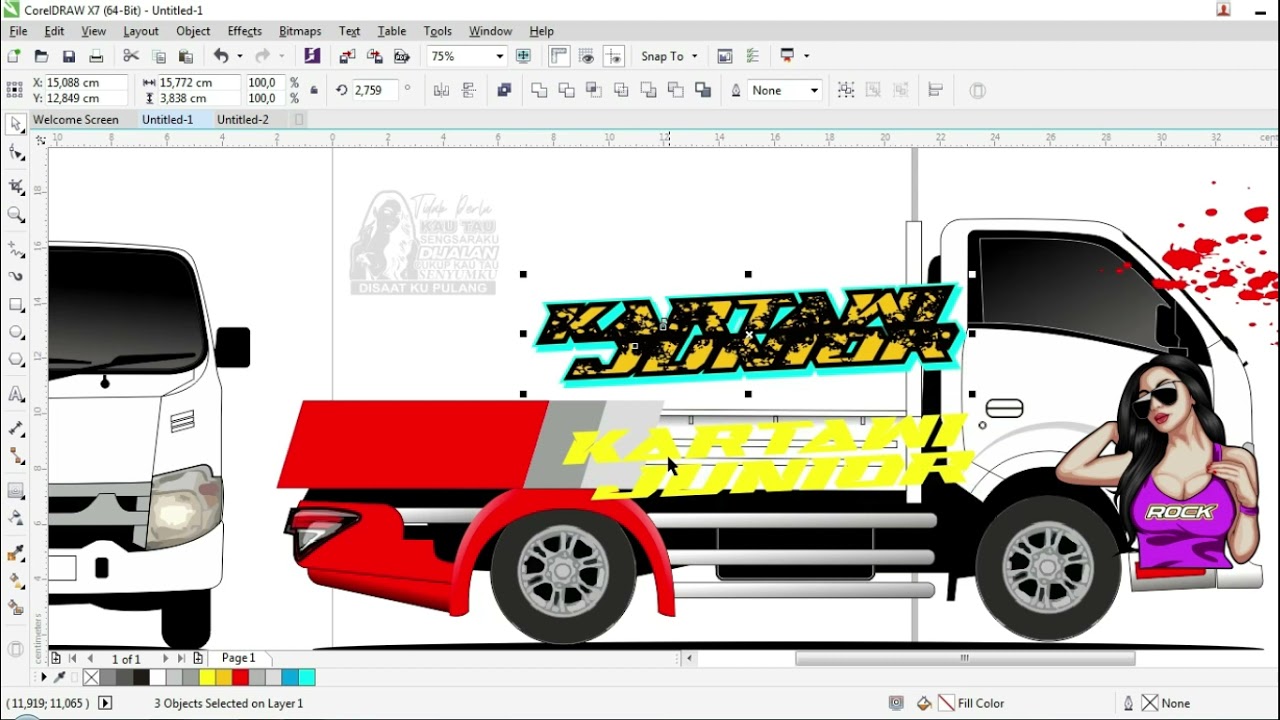Open the outline width None dropdown
1280x720 pixels.
(x=814, y=91)
